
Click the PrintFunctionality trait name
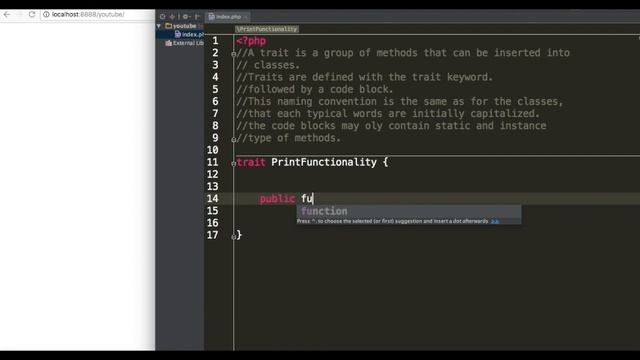click(324, 162)
